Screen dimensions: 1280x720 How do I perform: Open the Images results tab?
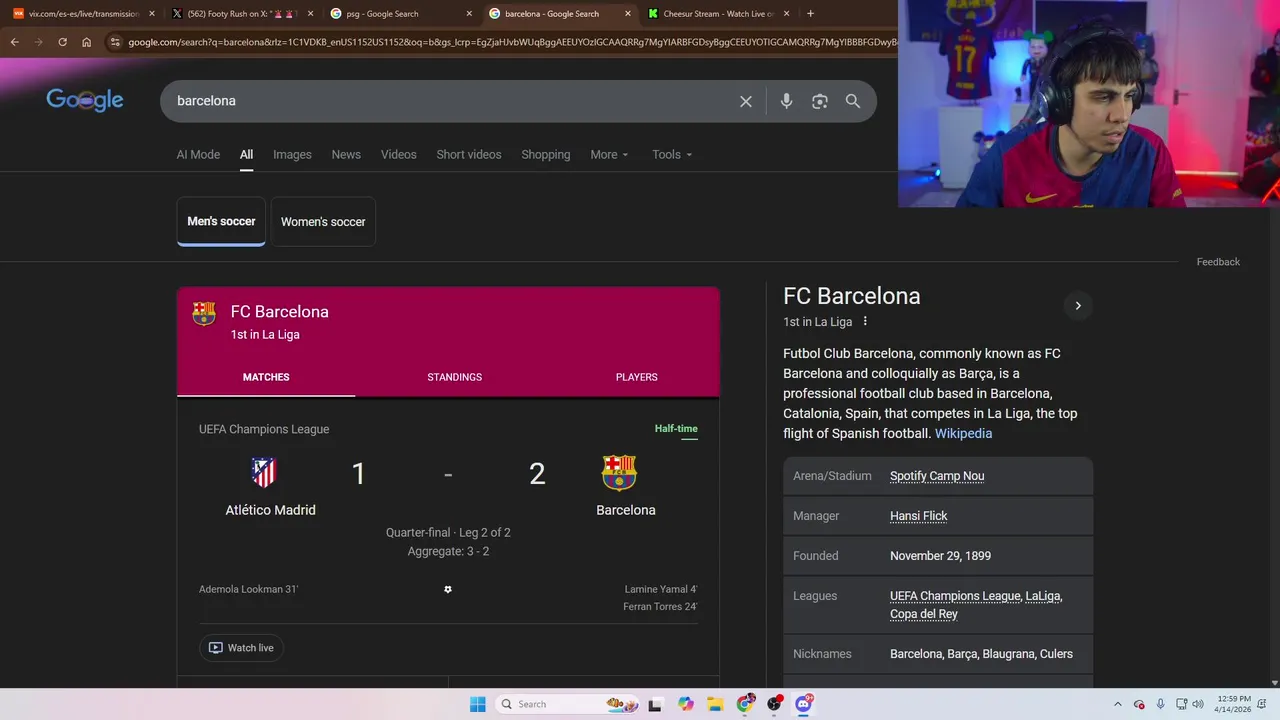(x=292, y=155)
